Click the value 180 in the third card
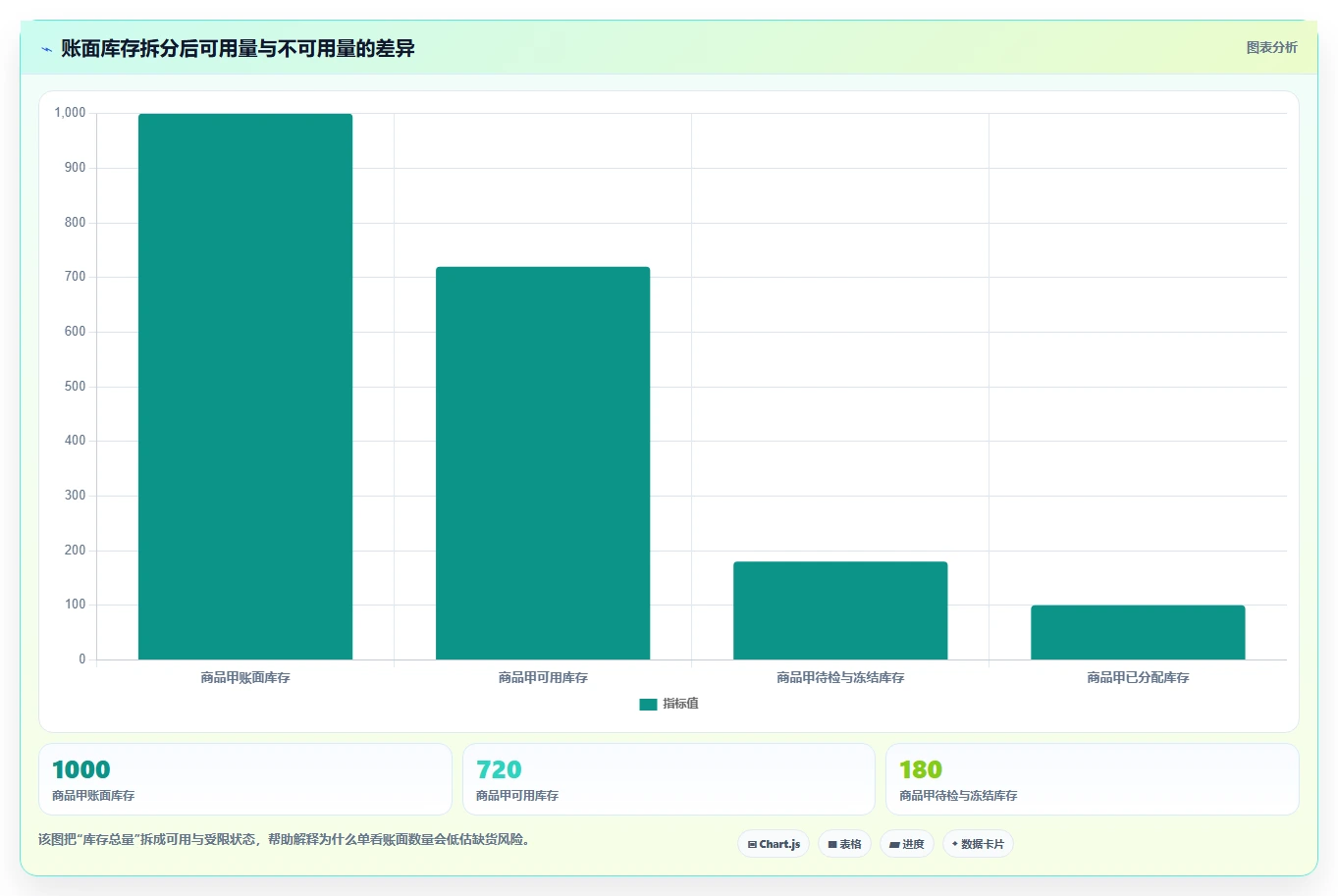This screenshot has width=1338, height=896. pyautogui.click(x=921, y=769)
